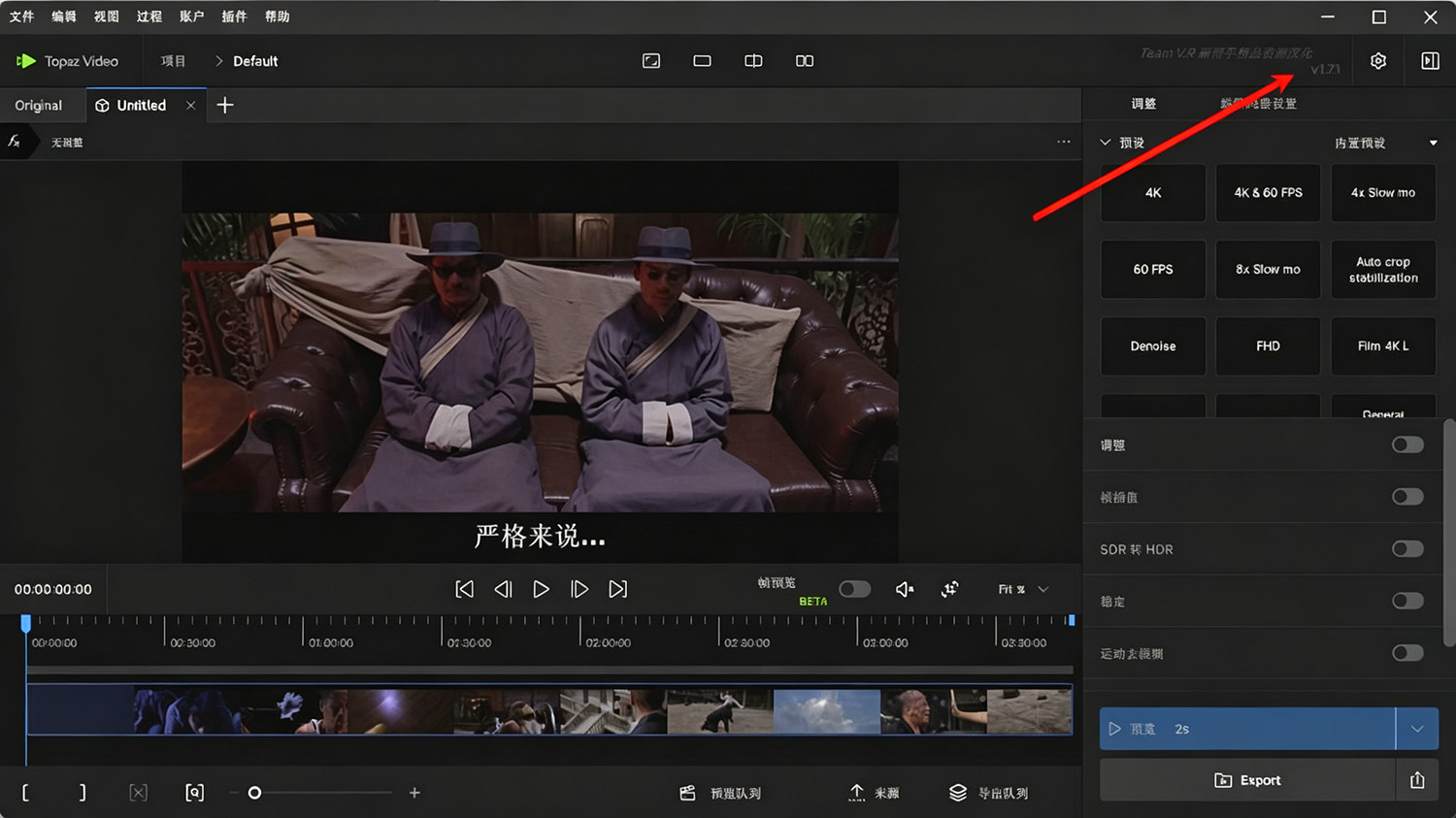The image size is (1456, 818).
Task: Set the trim in-point bracket
Action: coord(25,793)
